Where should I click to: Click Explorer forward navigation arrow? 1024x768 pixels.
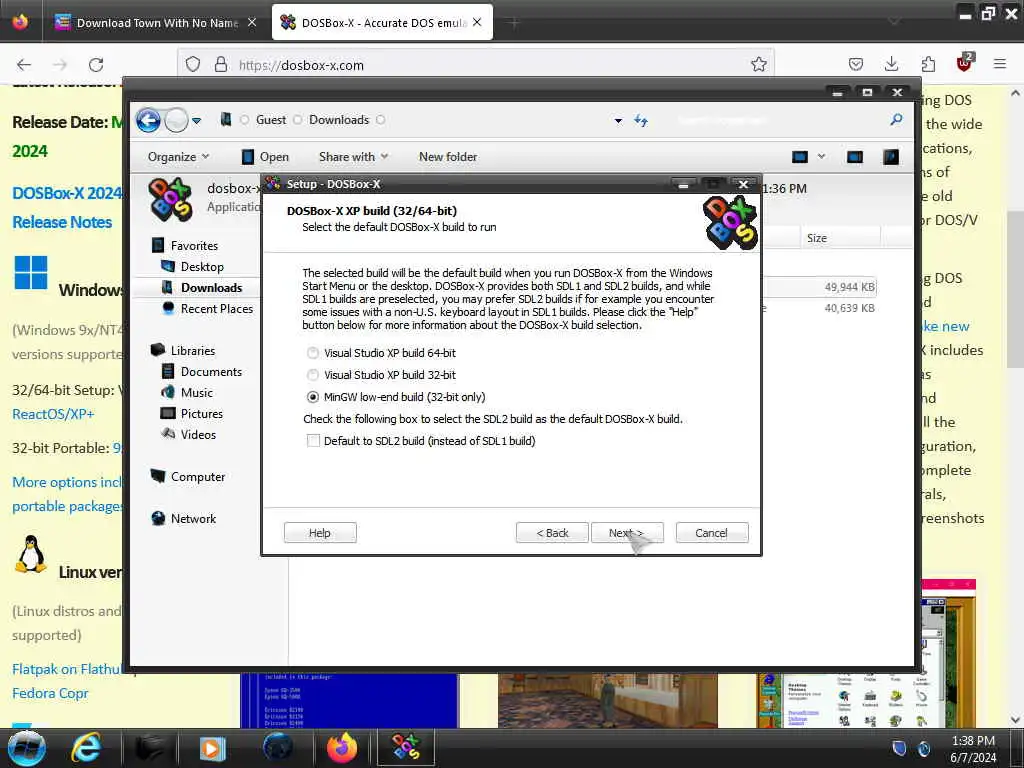[x=176, y=120]
